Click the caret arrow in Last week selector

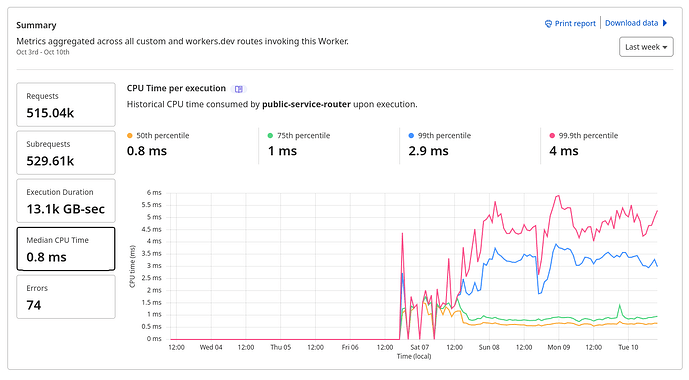coord(665,47)
